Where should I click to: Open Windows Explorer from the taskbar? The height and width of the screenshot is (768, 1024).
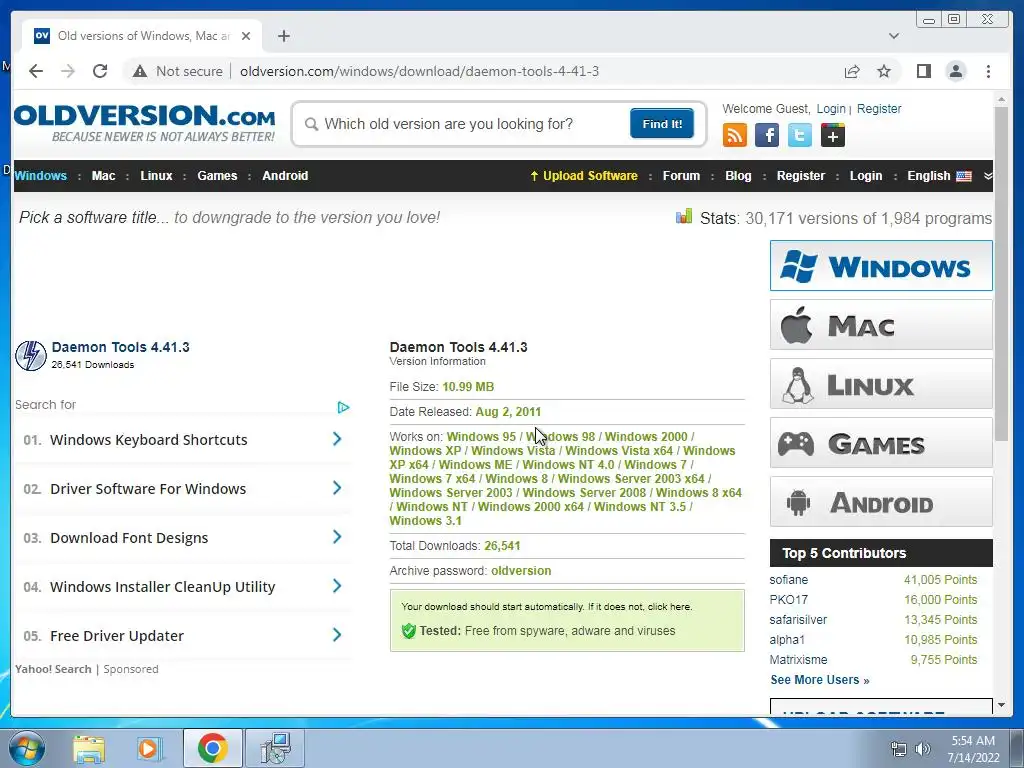tap(89, 748)
